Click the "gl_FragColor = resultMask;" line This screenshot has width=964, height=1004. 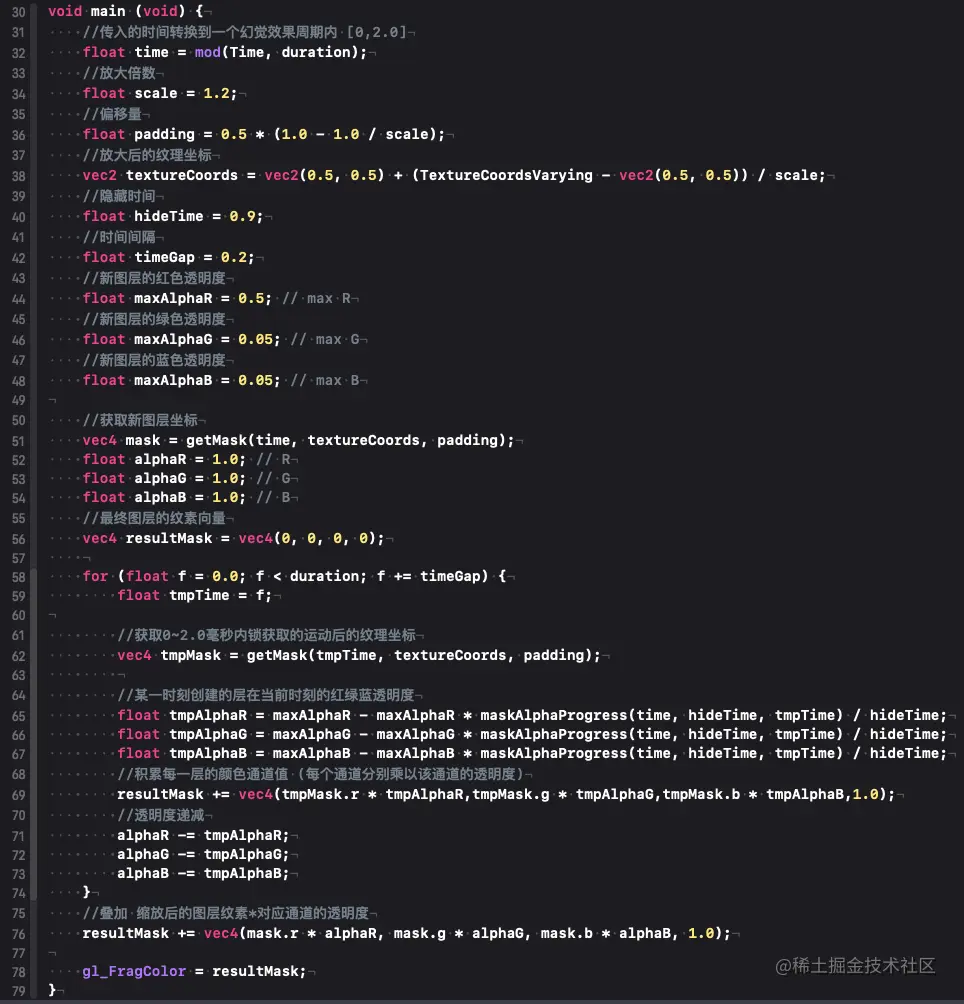coord(195,971)
